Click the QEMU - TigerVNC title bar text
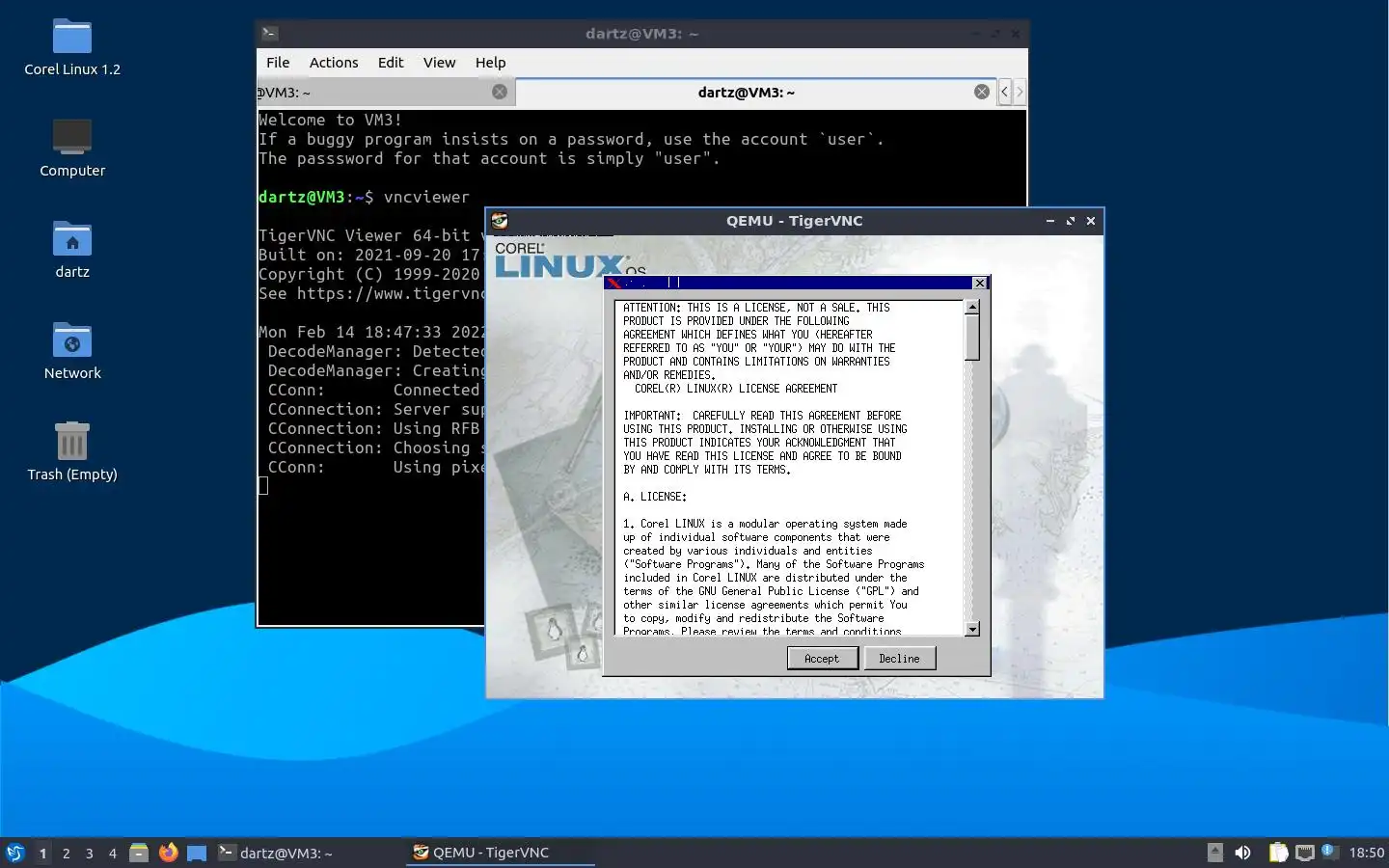Image resolution: width=1389 pixels, height=868 pixels. (x=794, y=221)
